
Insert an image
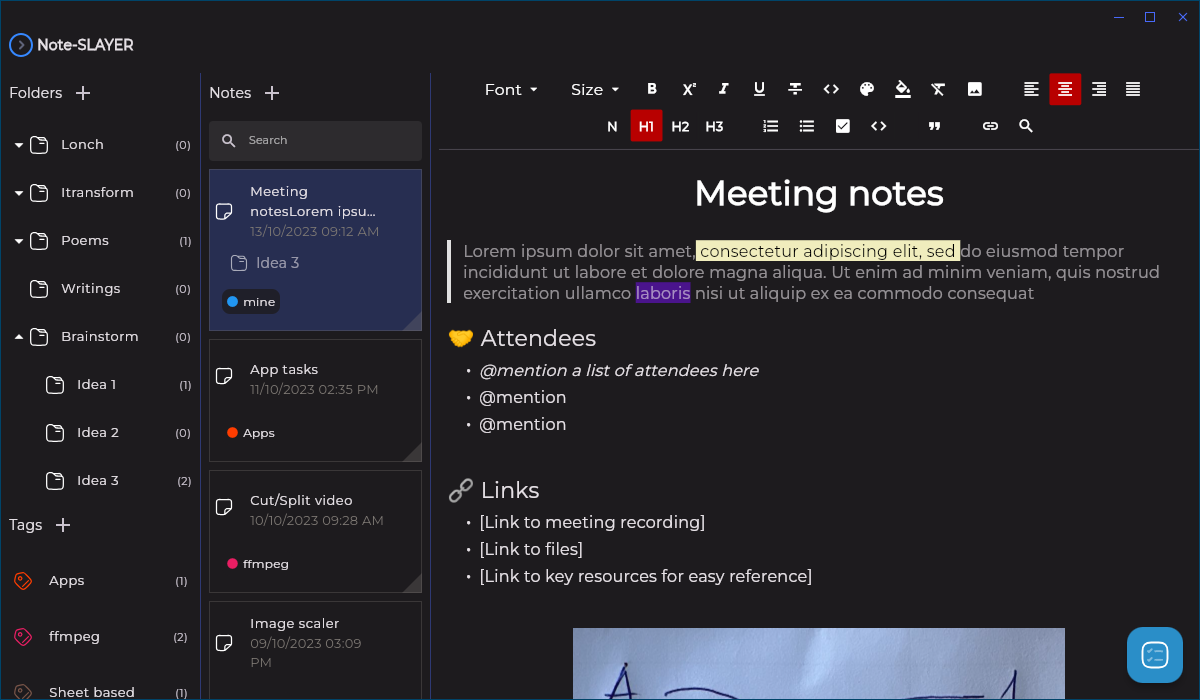[x=974, y=89]
